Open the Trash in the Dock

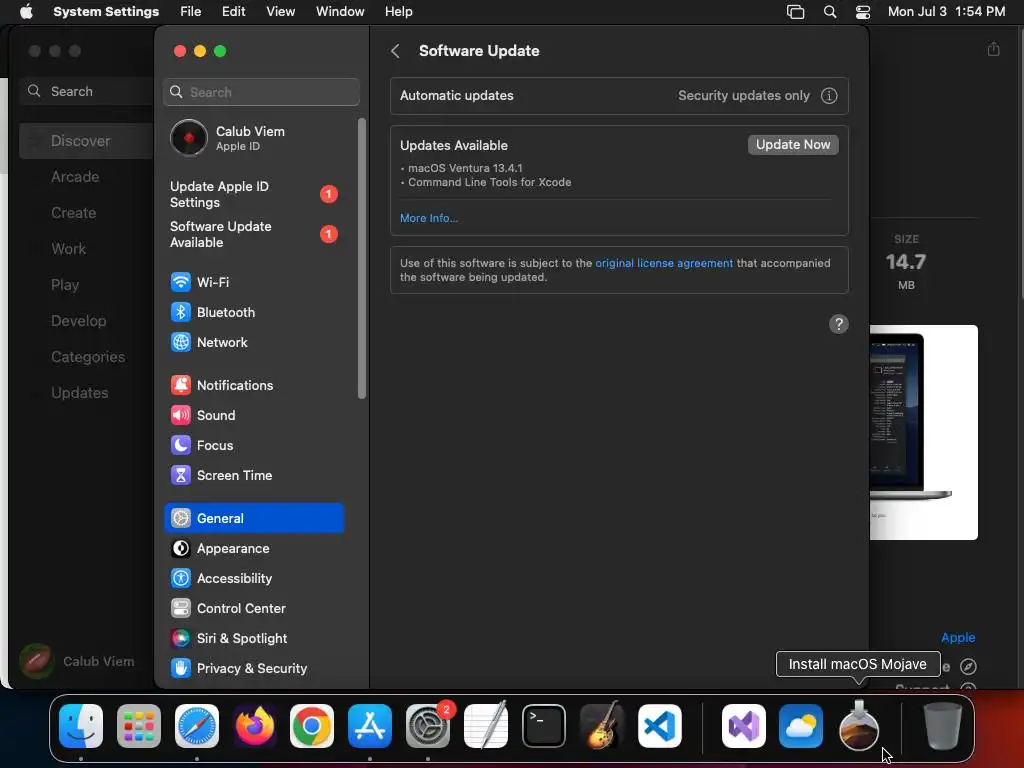click(x=942, y=726)
